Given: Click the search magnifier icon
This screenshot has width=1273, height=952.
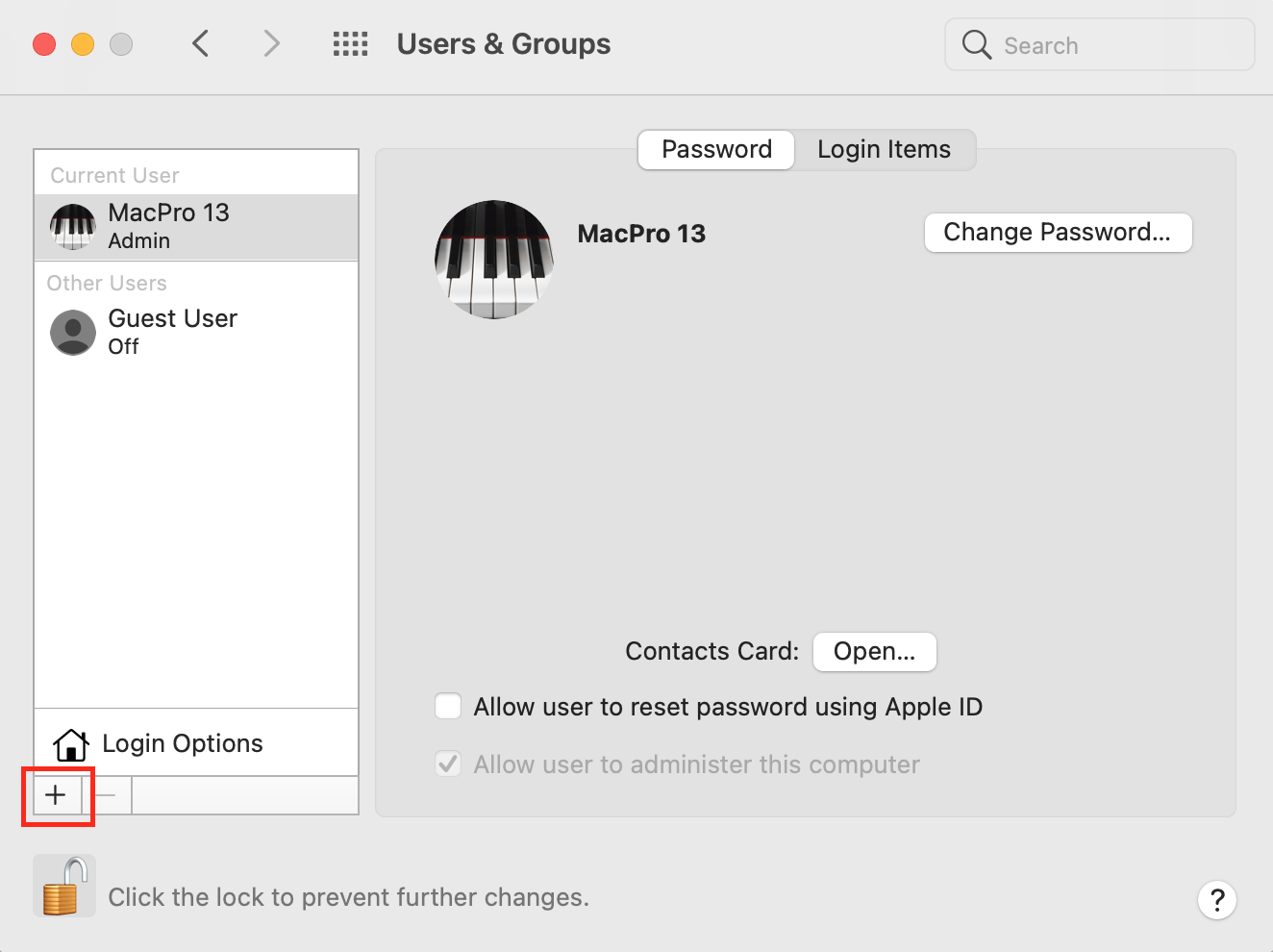Looking at the screenshot, I should pos(976,44).
